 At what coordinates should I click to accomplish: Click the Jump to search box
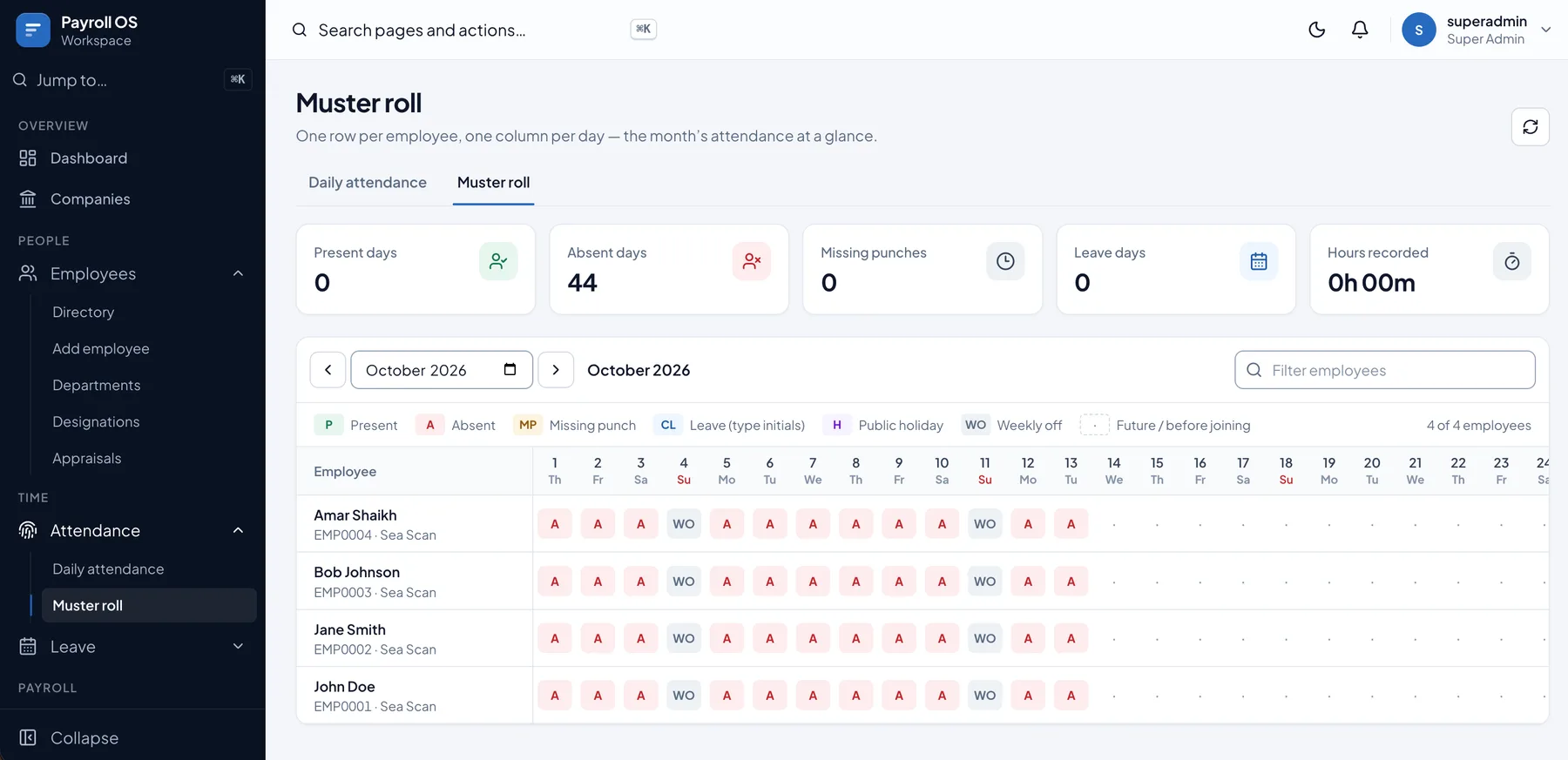click(132, 80)
